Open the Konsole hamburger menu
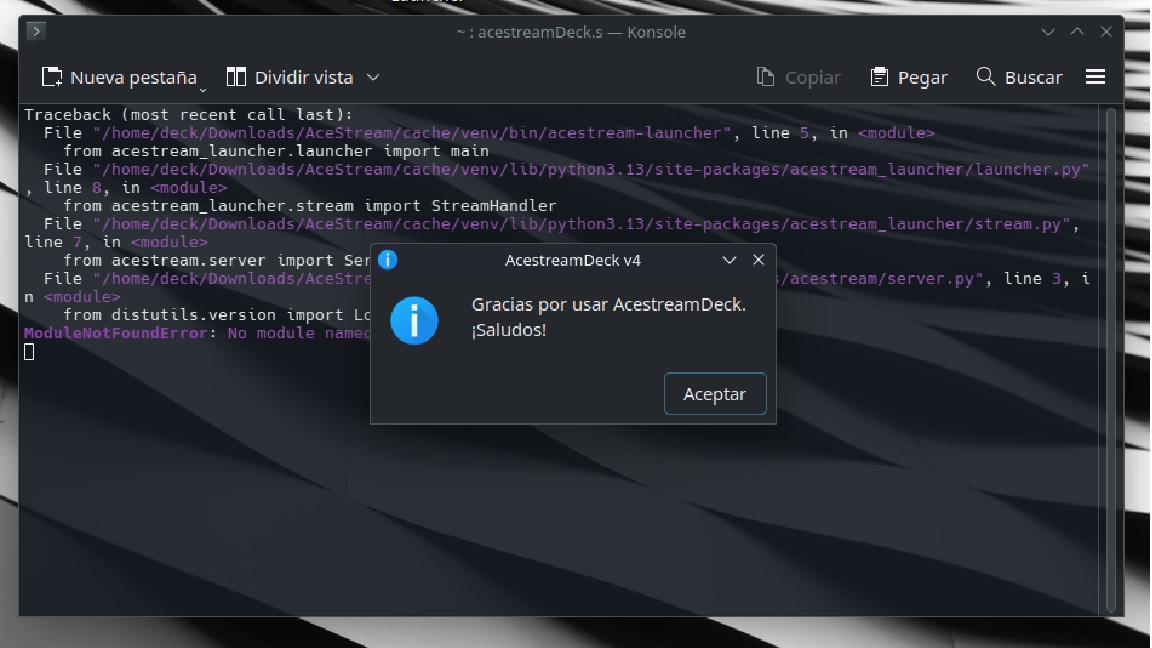This screenshot has height=648, width=1152. [1095, 77]
